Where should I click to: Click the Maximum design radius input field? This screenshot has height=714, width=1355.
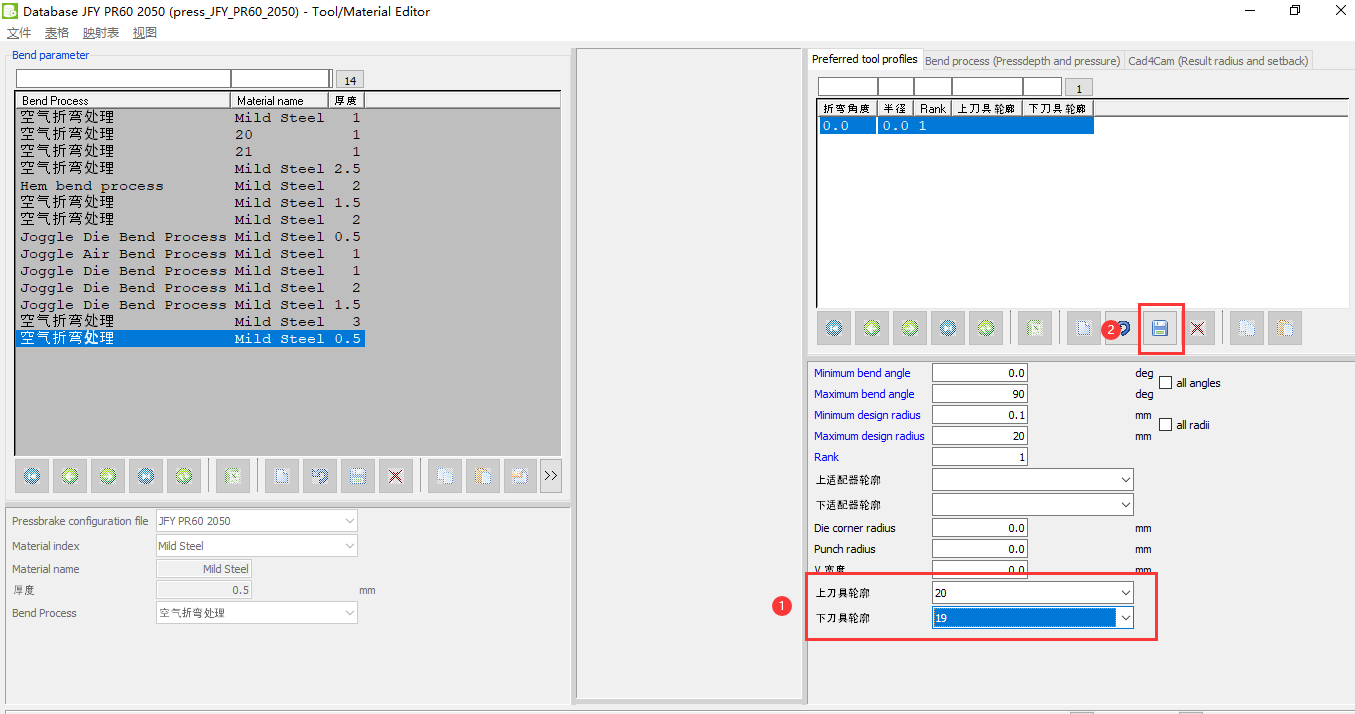click(x=980, y=436)
